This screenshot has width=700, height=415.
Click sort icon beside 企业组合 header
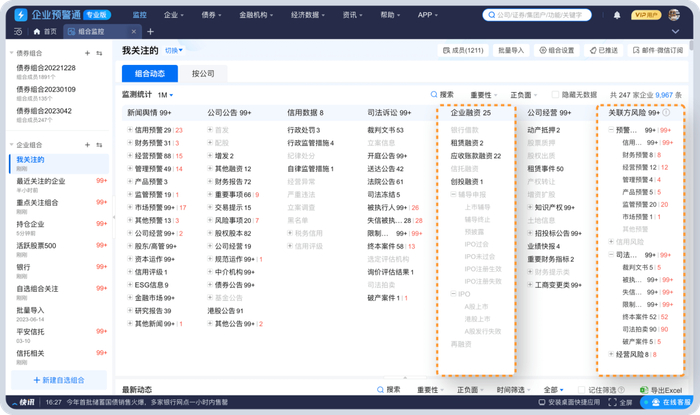click(x=99, y=145)
